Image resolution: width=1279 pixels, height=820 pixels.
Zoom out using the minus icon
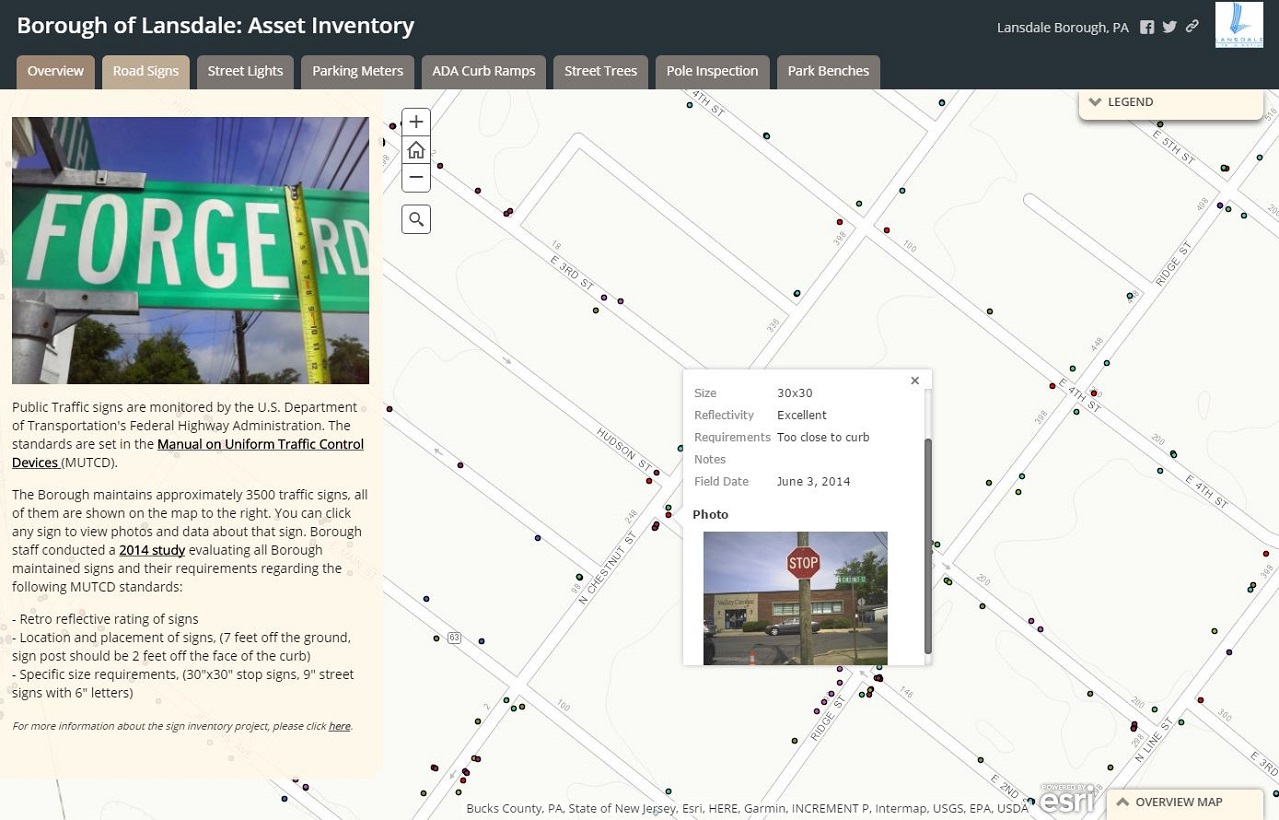coord(415,177)
